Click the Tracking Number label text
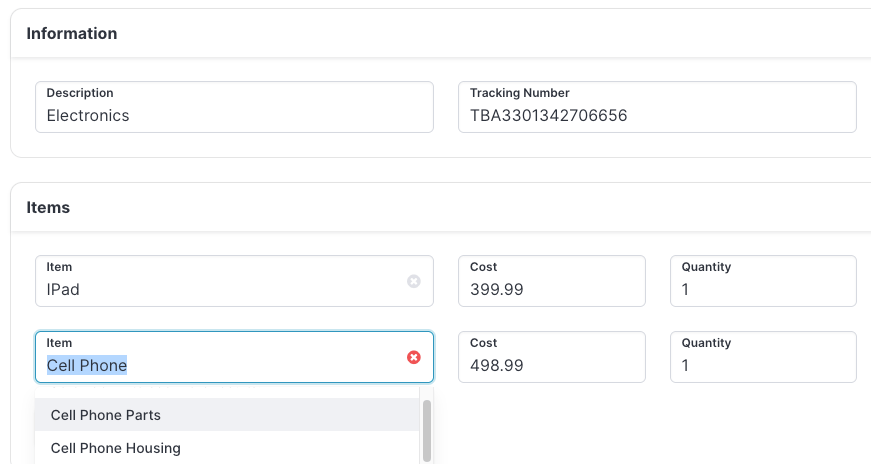The image size is (871, 464). click(519, 93)
